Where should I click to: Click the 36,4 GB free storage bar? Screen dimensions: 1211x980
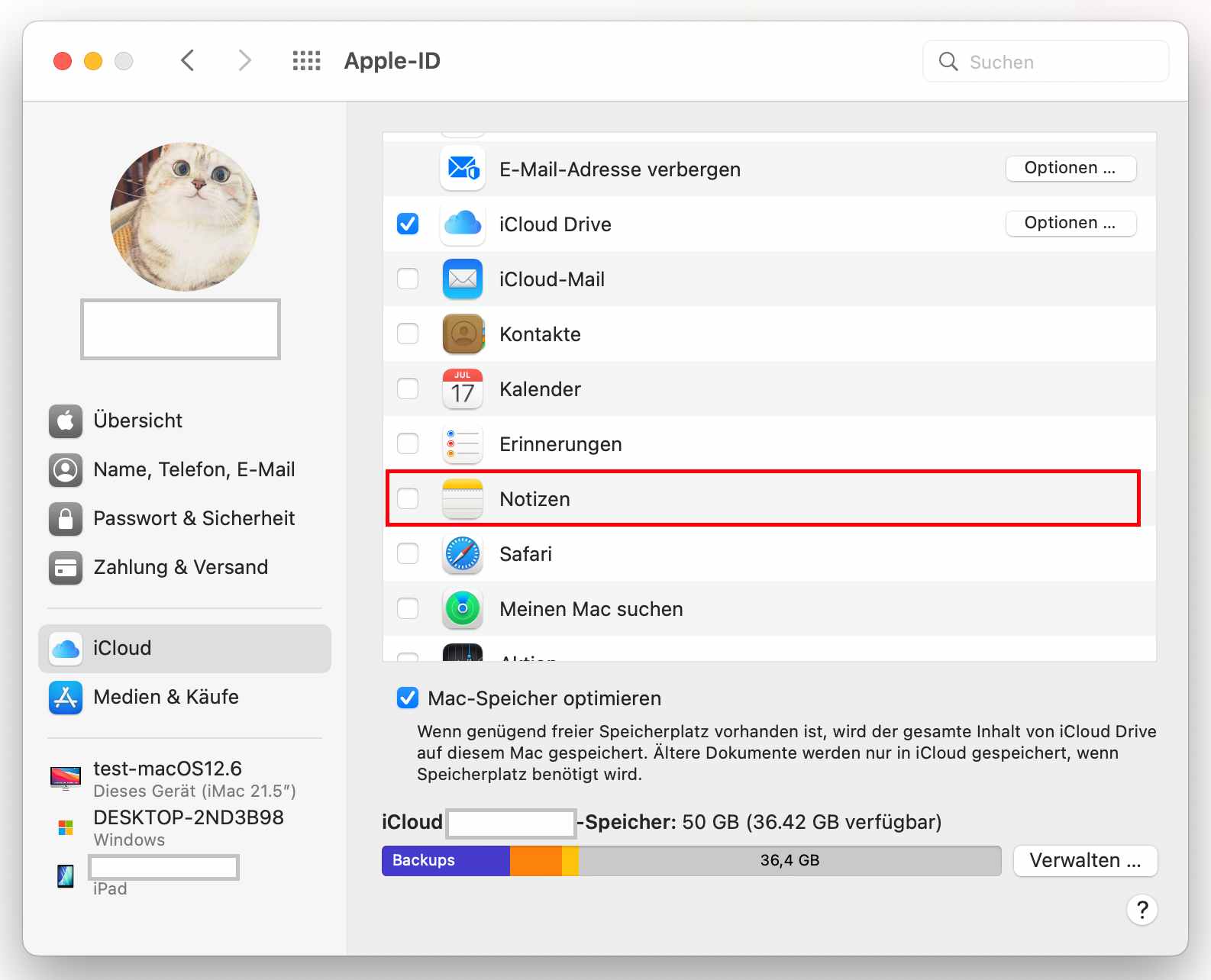(790, 861)
